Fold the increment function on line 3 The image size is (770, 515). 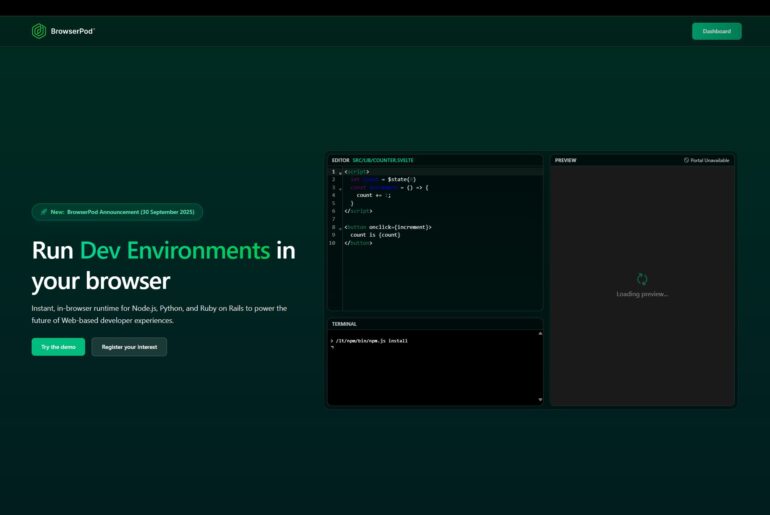tap(340, 188)
